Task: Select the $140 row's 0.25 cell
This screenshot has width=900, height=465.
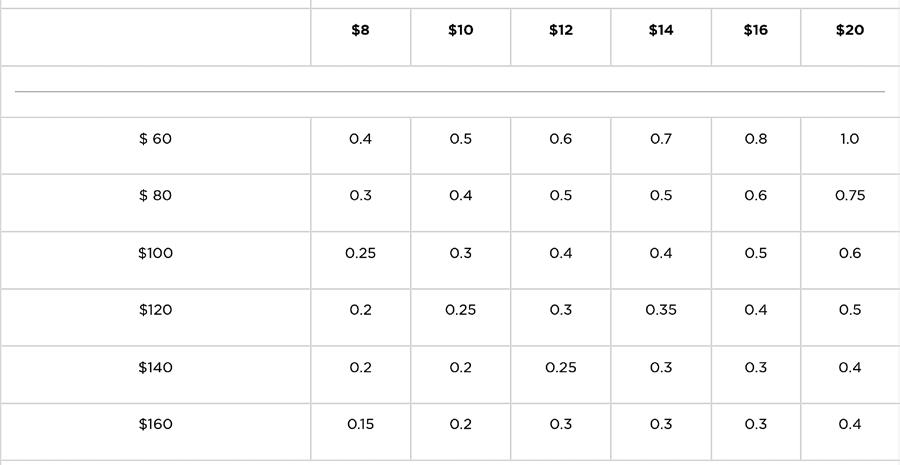Action: (x=561, y=367)
